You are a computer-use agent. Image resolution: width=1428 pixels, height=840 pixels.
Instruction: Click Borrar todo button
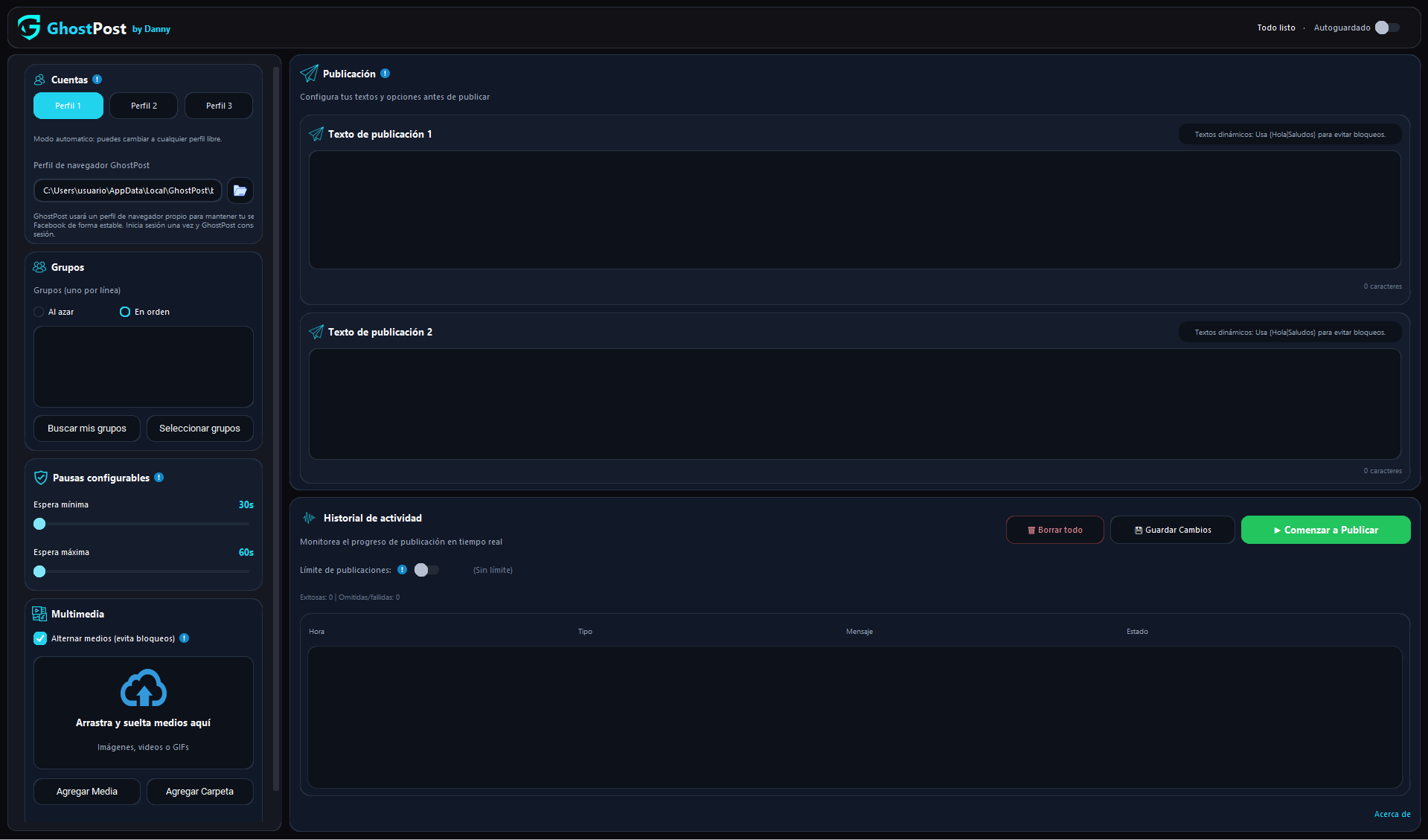point(1054,530)
